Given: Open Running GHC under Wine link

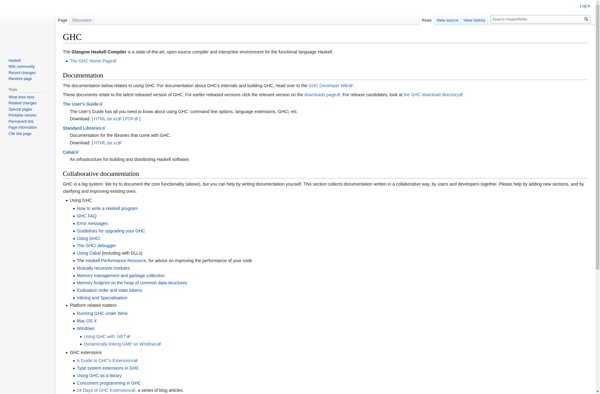Looking at the screenshot, I should [102, 314].
